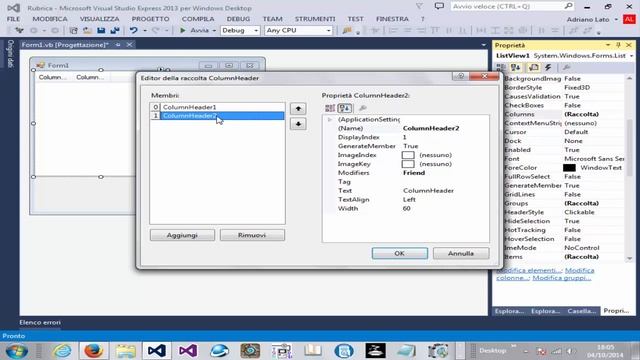Viewport: 640px width, 360px height.
Task: Show Events lightning icon in Proprietà panel
Action: 548,67
